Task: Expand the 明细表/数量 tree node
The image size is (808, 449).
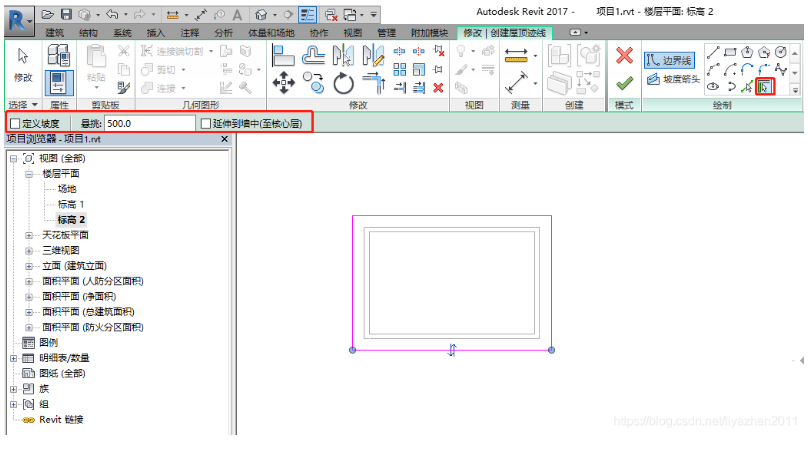Action: coord(14,358)
